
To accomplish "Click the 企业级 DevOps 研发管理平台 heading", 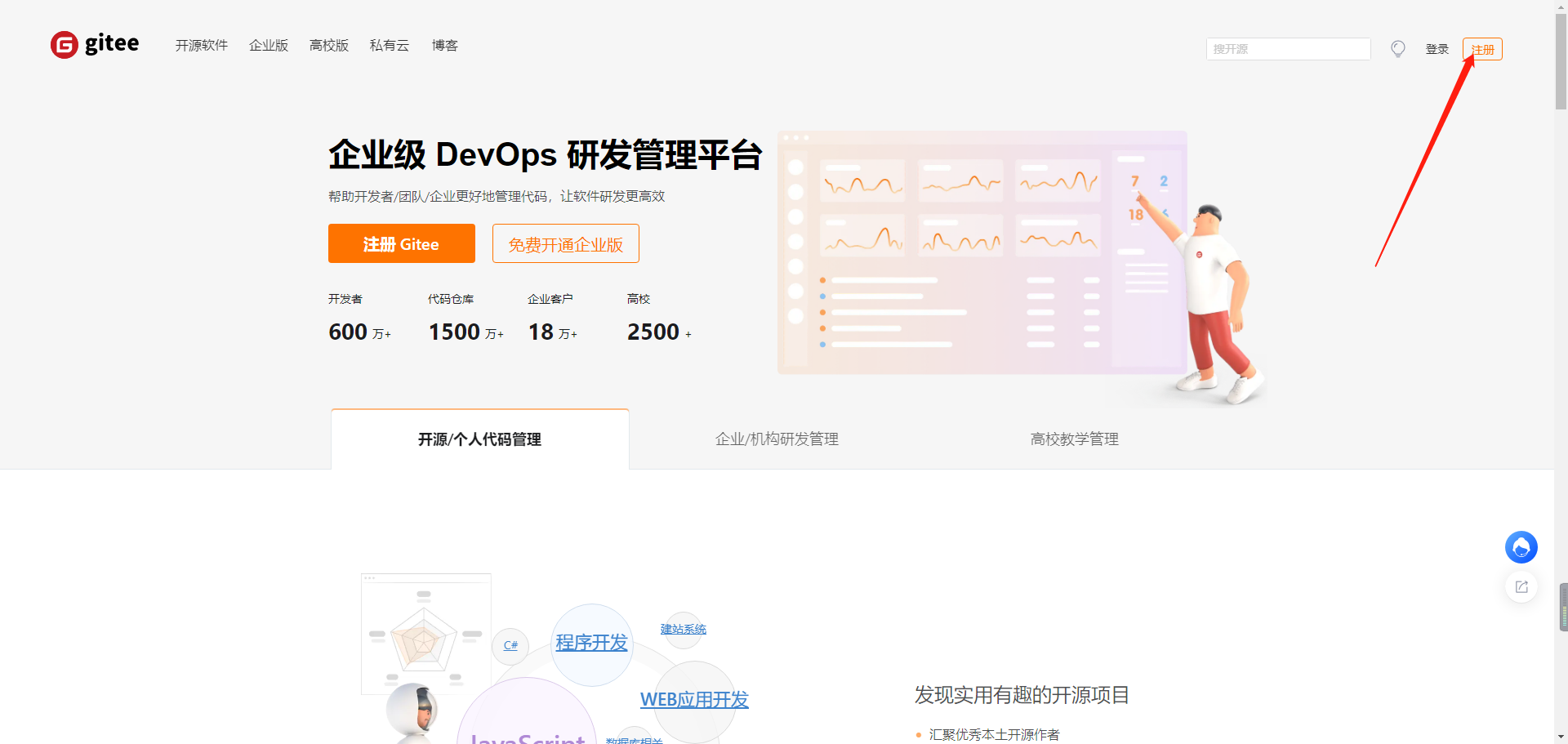I will point(546,154).
